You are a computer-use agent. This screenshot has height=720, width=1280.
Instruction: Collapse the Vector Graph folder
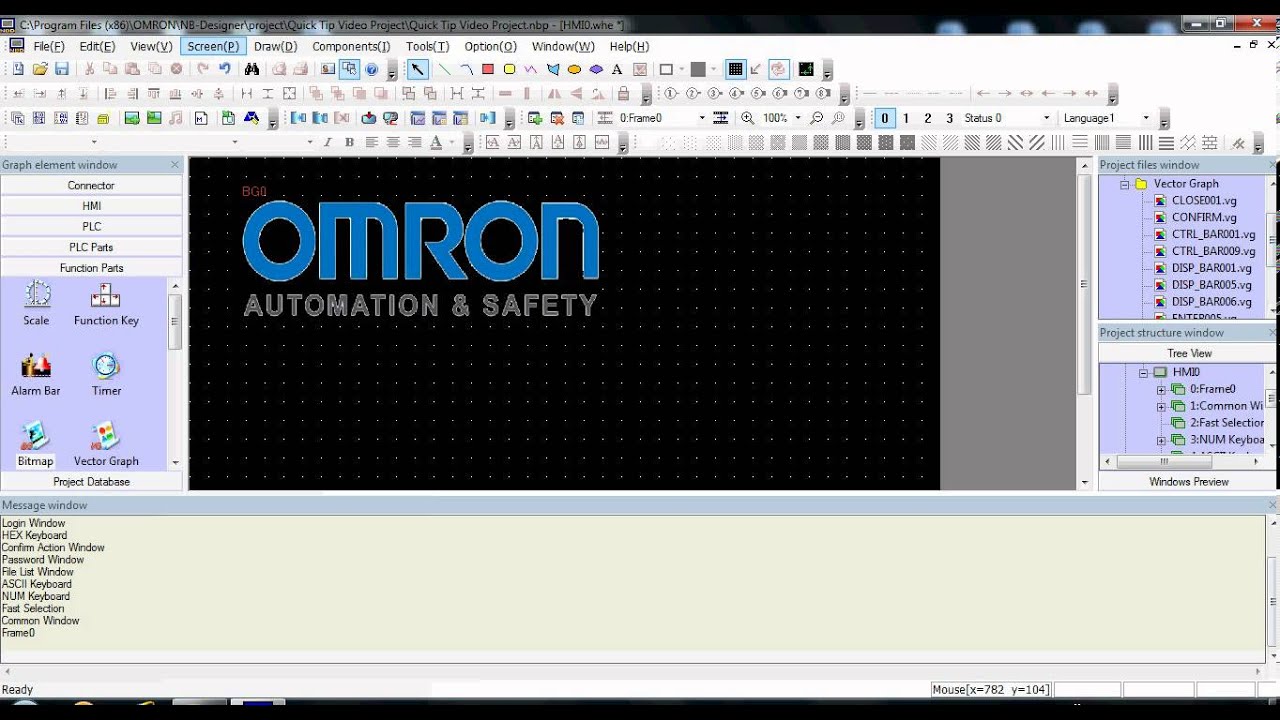pos(1124,184)
